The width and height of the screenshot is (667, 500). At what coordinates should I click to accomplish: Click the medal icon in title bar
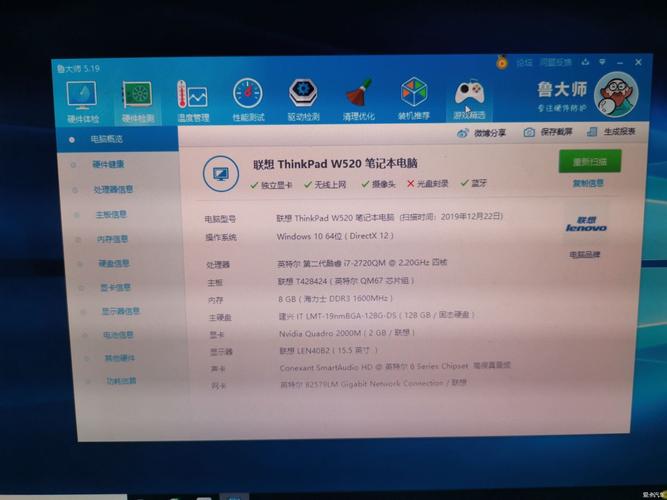tap(502, 63)
